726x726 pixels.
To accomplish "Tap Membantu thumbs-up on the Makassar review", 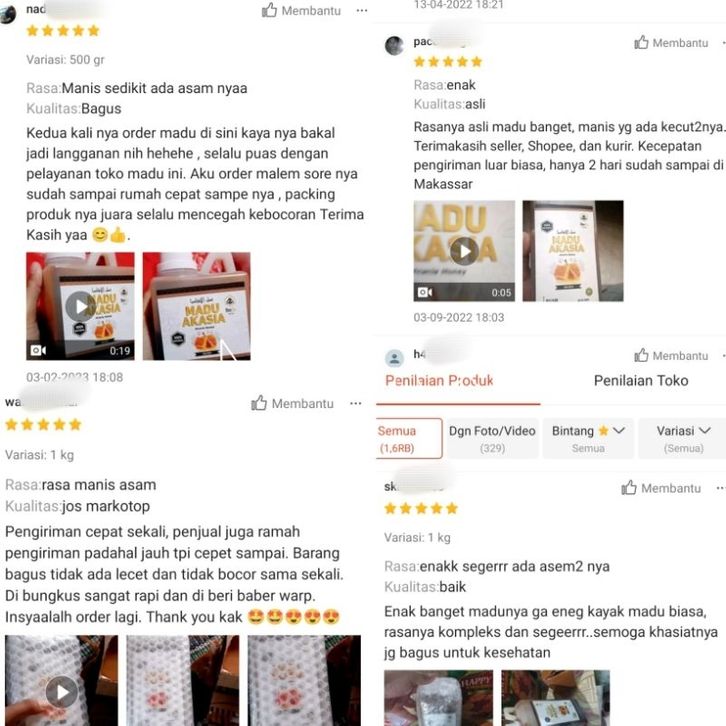I will 671,43.
